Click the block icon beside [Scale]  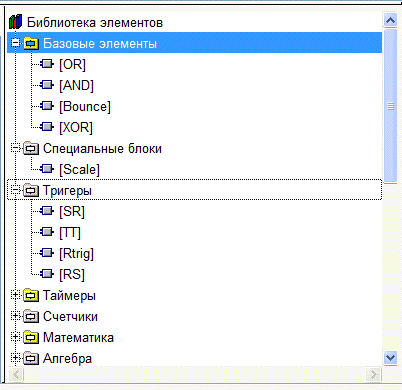tap(47, 169)
